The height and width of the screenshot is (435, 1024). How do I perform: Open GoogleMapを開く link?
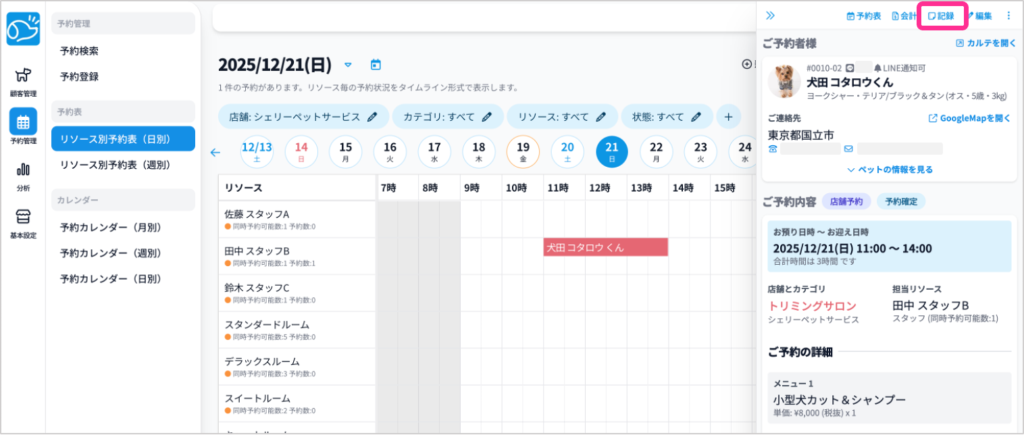click(x=972, y=119)
